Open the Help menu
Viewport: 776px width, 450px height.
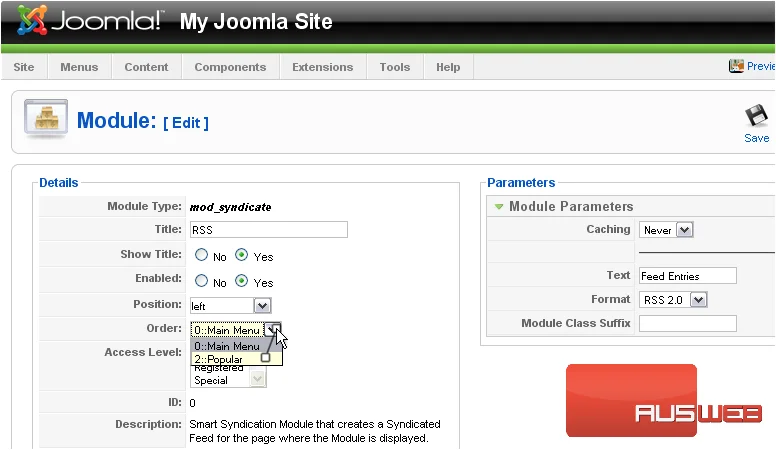448,67
